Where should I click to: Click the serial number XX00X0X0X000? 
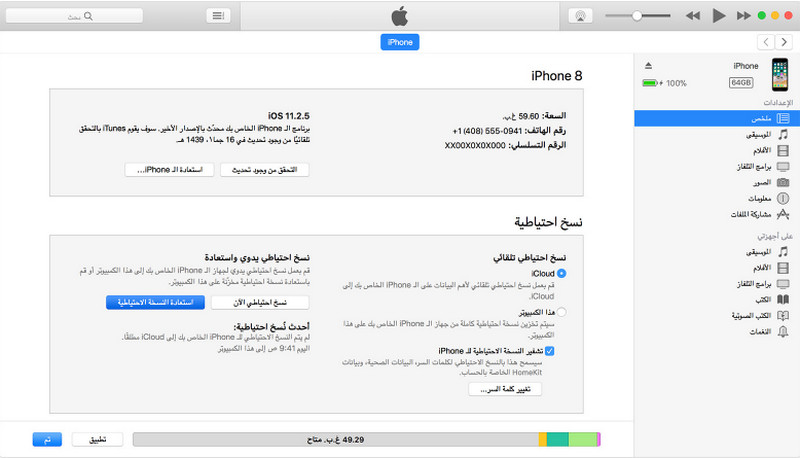pos(475,145)
